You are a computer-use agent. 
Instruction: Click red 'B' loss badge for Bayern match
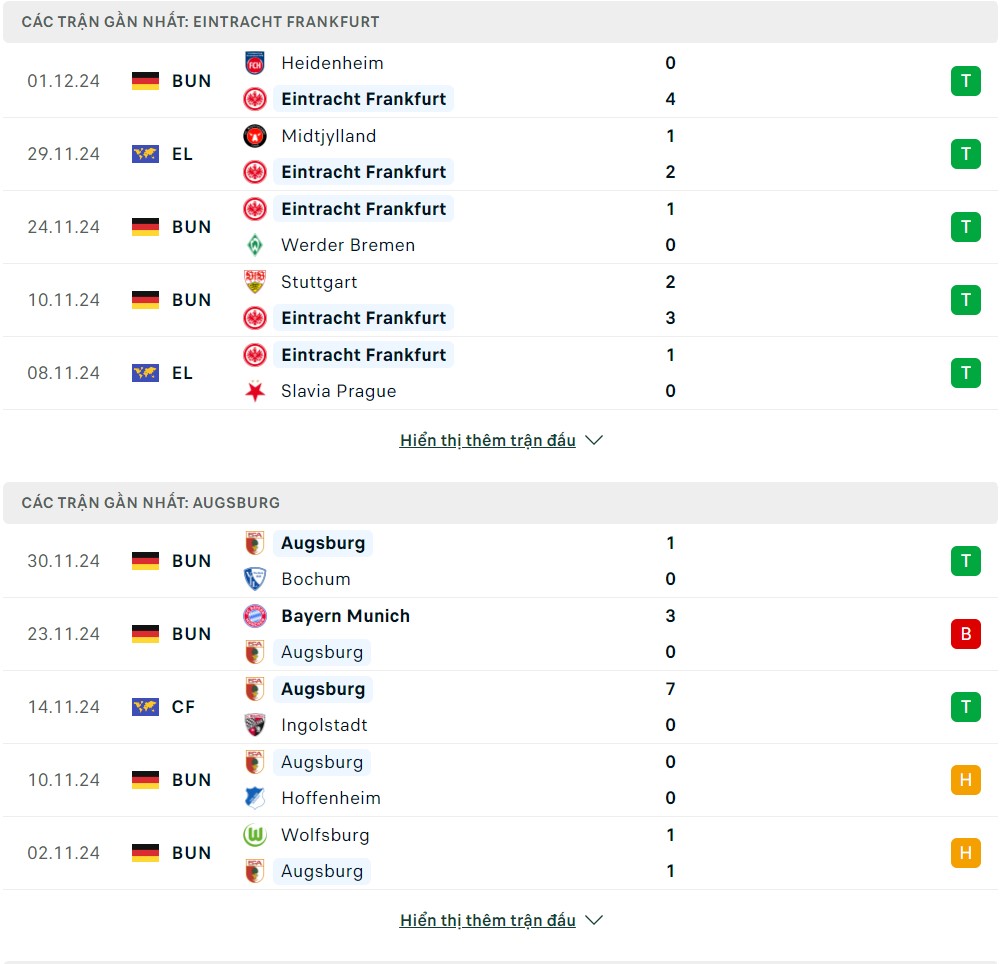coord(965,634)
